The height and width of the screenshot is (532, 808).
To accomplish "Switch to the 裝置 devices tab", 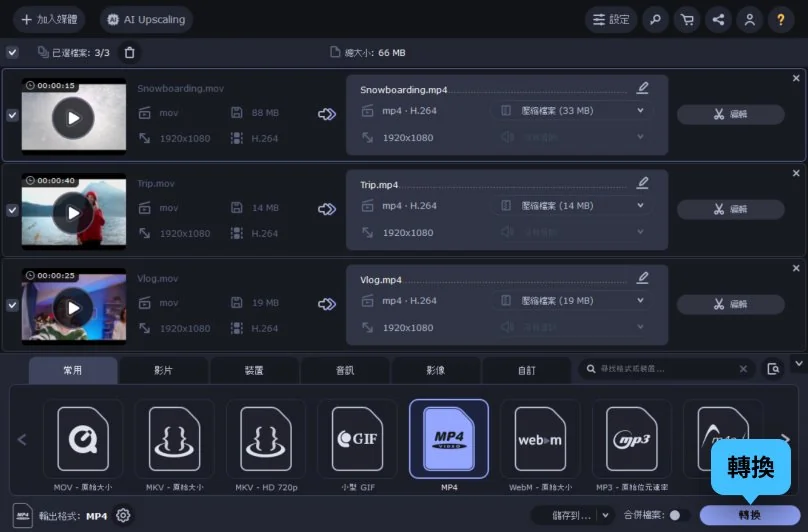I will click(x=254, y=370).
